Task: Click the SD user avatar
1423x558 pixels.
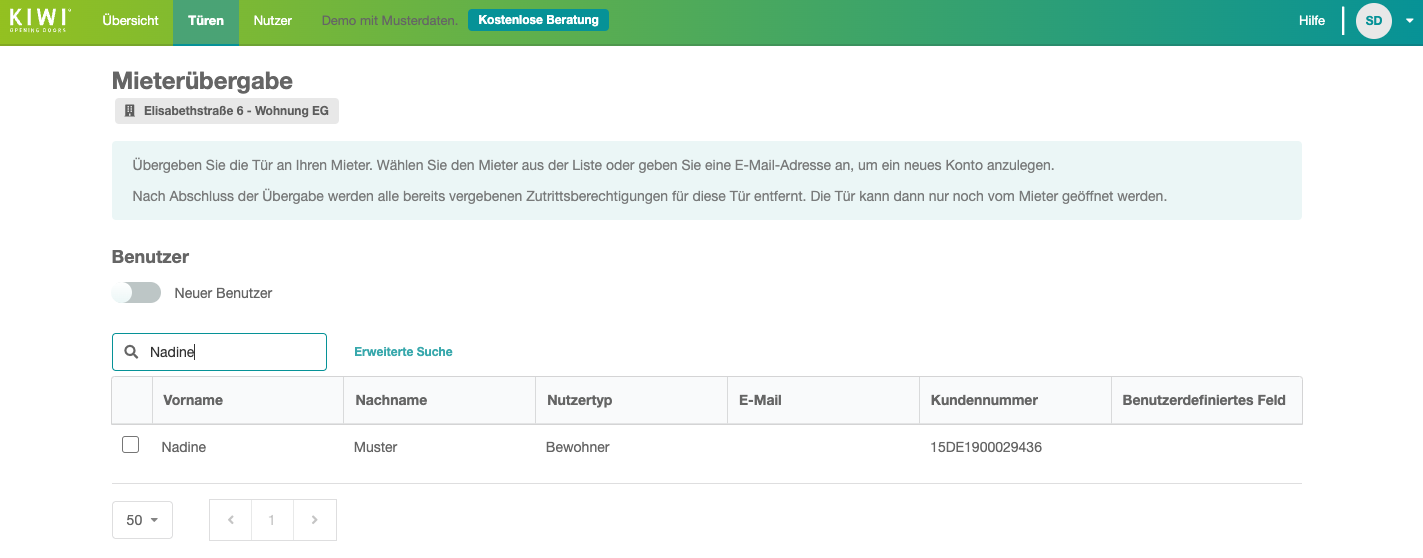Action: click(1373, 21)
